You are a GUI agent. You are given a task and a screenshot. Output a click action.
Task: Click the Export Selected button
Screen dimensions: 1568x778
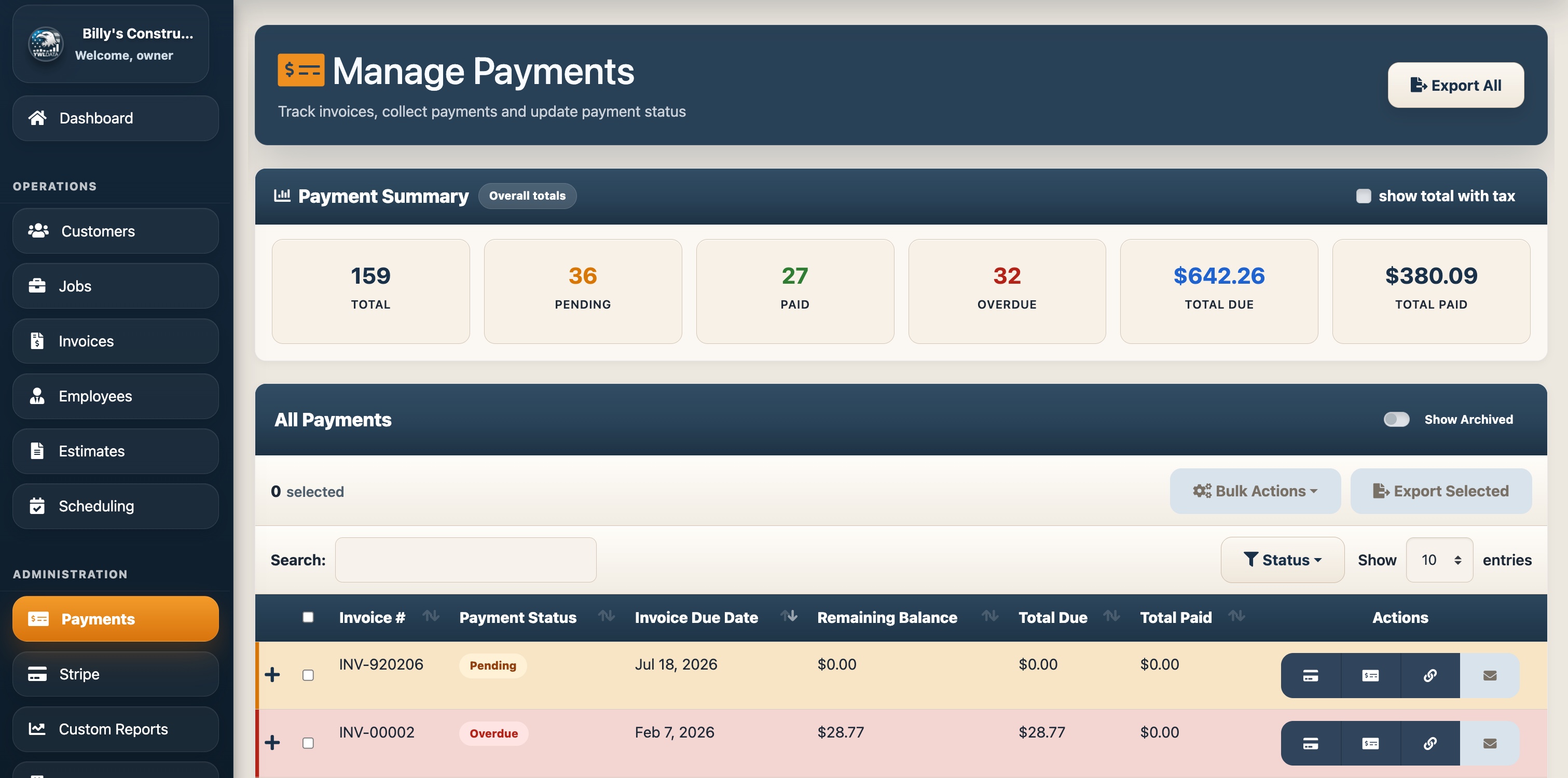(1441, 491)
